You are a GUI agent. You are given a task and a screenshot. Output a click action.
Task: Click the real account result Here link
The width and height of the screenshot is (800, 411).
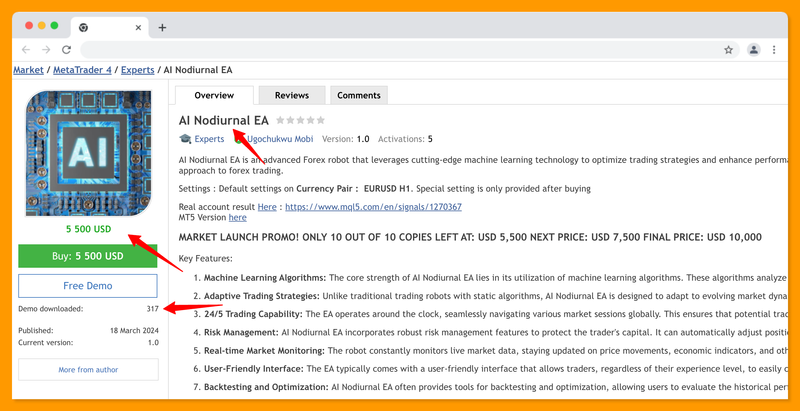point(267,207)
